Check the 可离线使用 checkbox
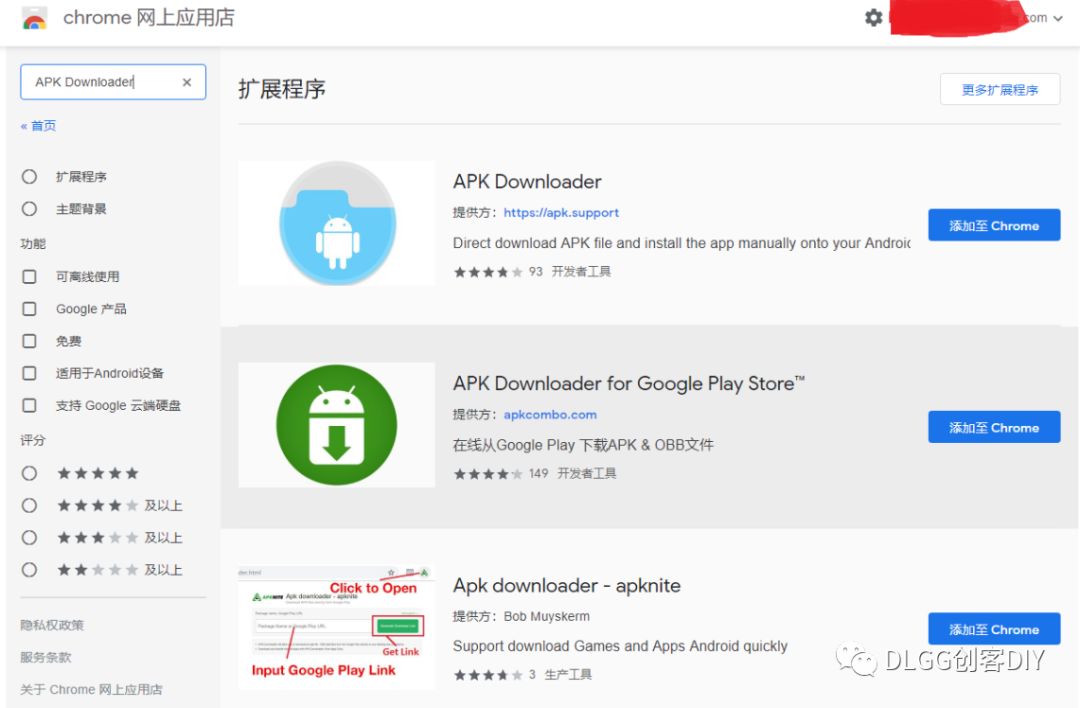 (29, 276)
